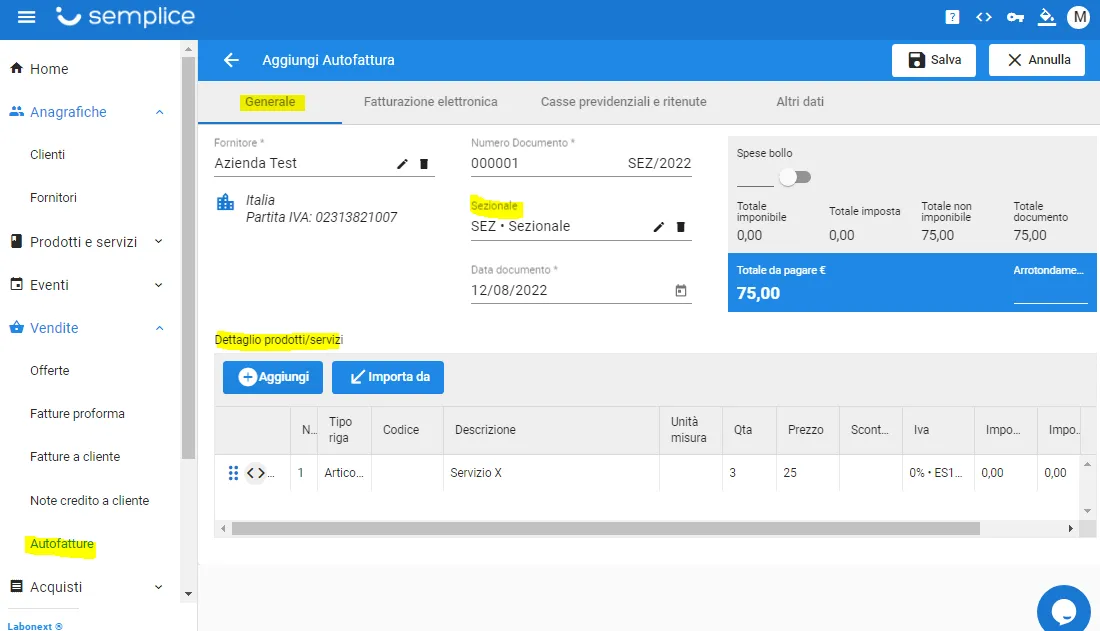Screen dimensions: 1100x631
Task: Open the chat support bubble
Action: pyautogui.click(x=1064, y=609)
